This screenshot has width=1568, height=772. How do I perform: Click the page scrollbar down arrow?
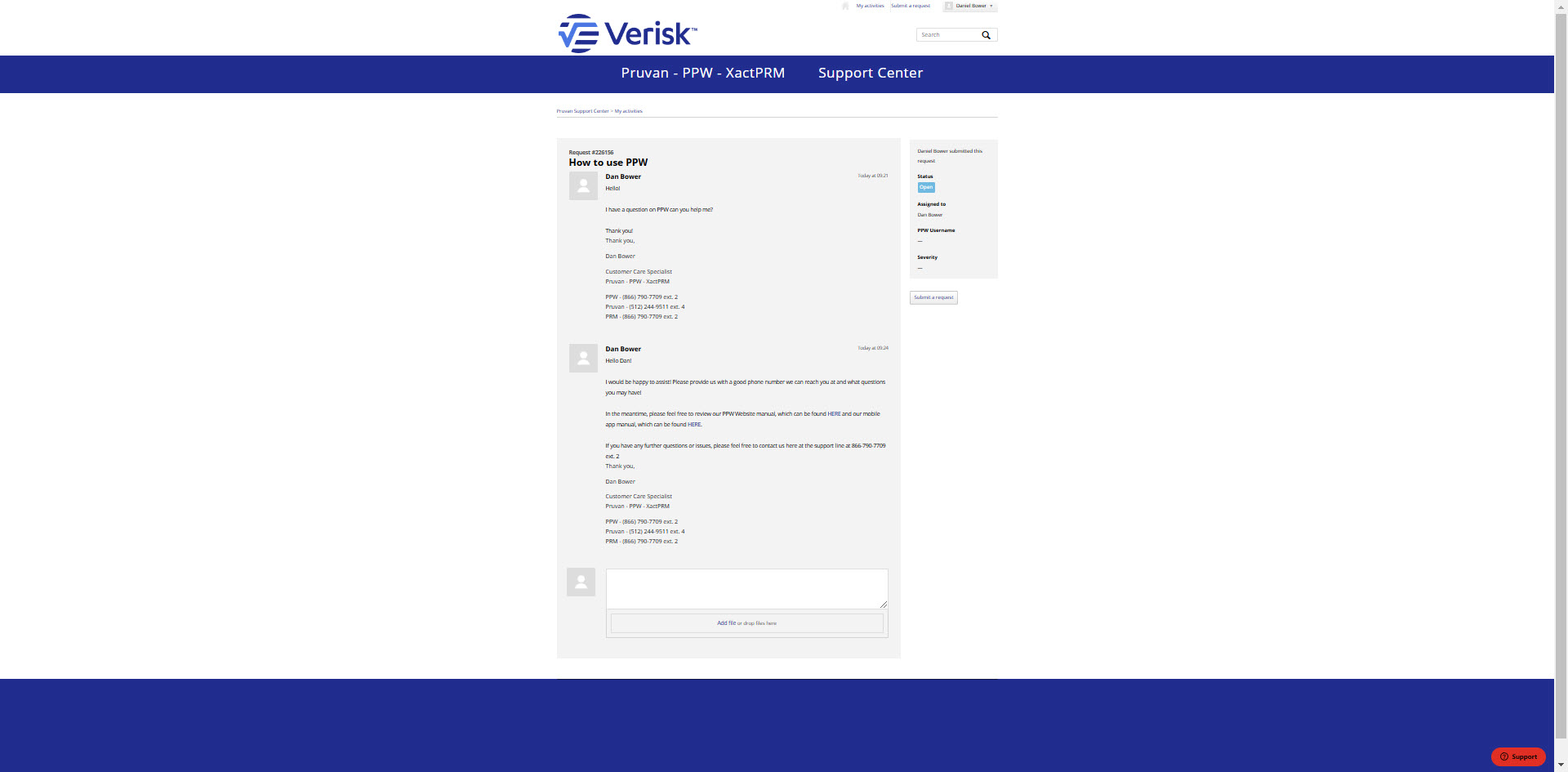tap(1561, 765)
